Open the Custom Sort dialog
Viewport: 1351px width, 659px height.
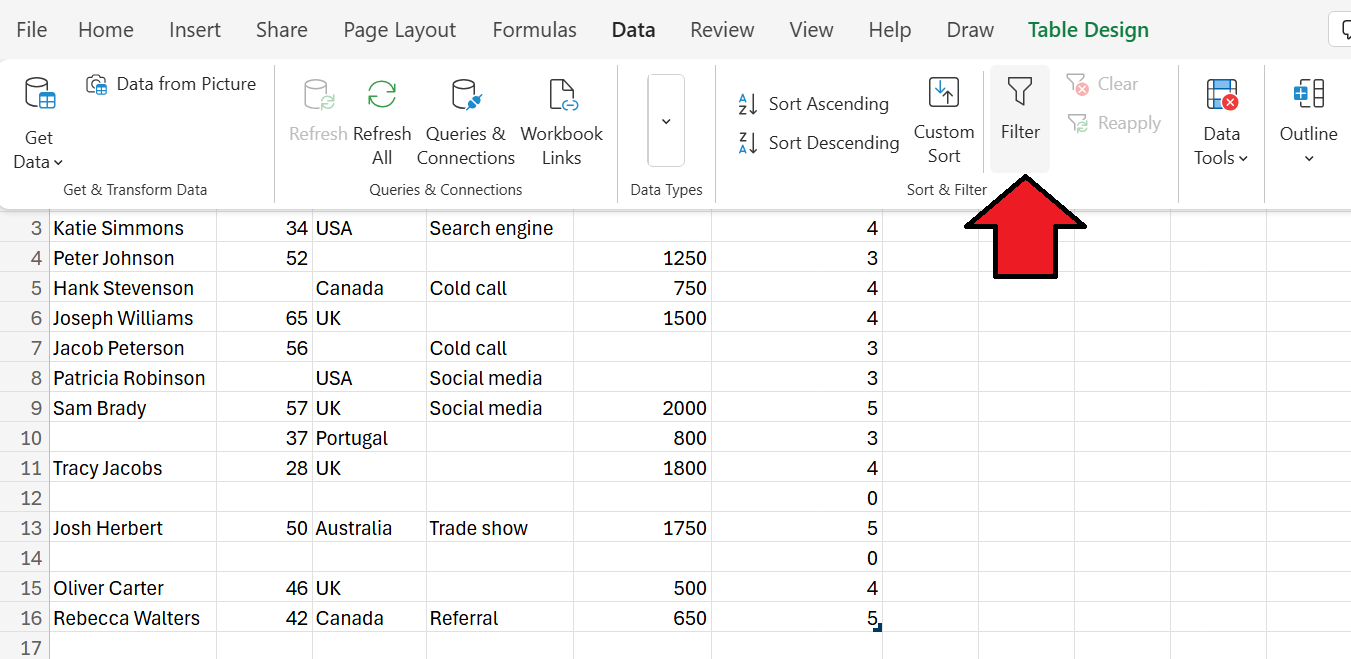(x=944, y=120)
